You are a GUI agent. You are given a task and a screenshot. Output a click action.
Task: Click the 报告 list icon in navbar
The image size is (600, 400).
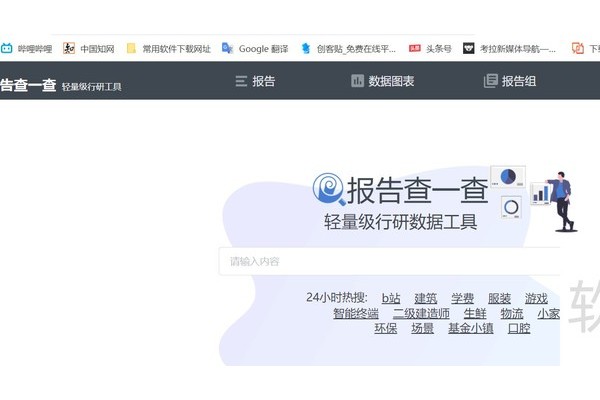click(241, 81)
